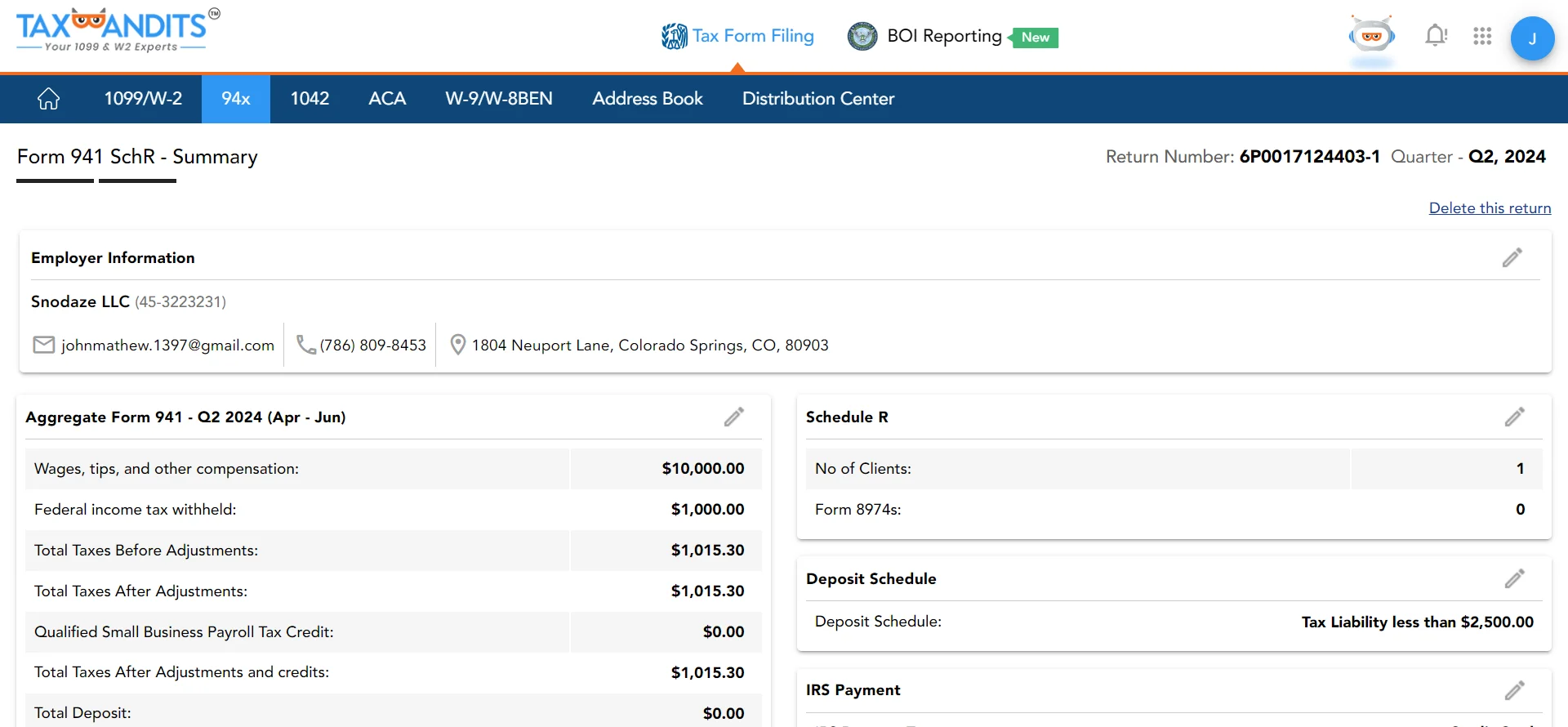Click the Delete this return link
The height and width of the screenshot is (727, 1568).
coord(1490,208)
